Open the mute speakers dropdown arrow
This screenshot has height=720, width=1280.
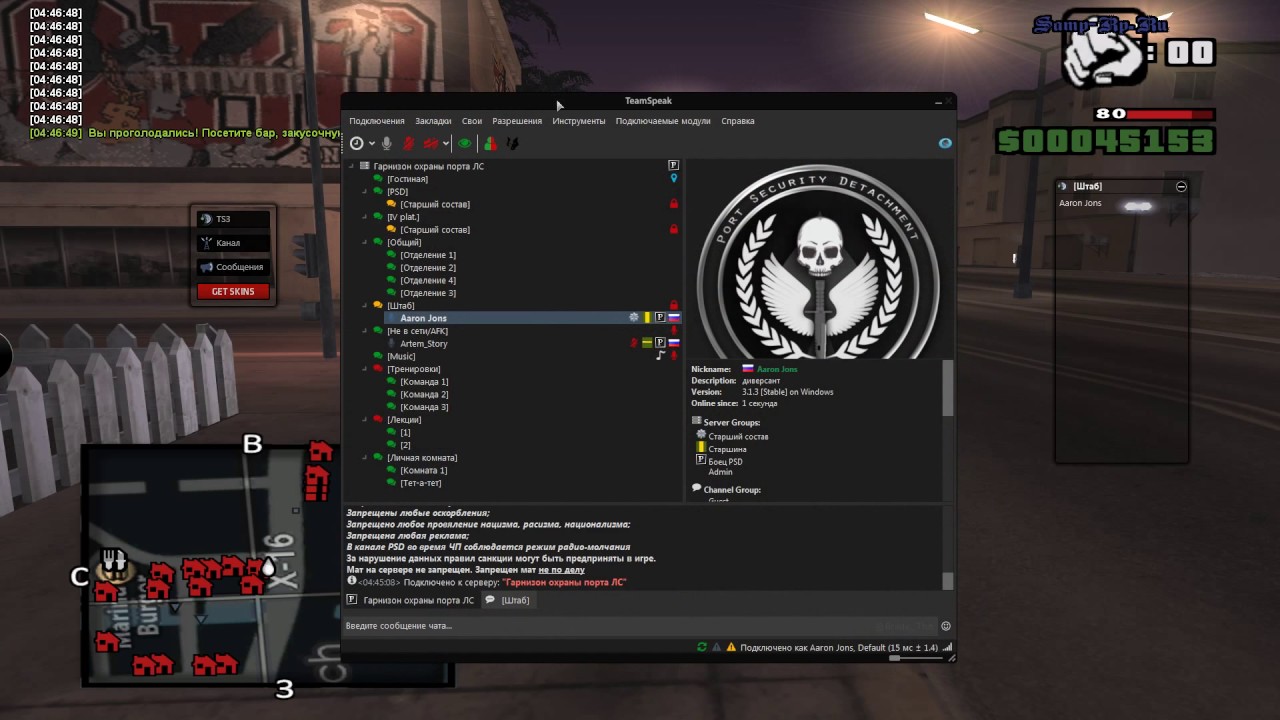(x=446, y=144)
